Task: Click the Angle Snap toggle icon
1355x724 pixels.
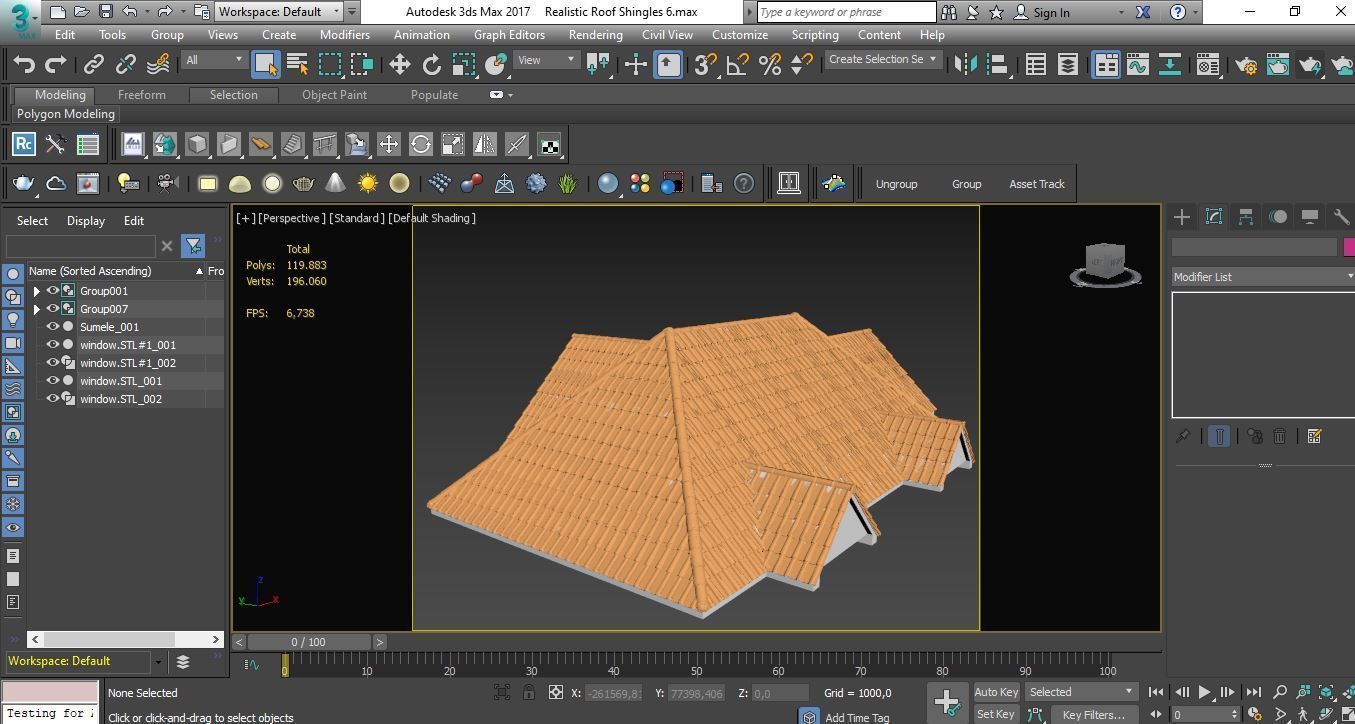Action: coord(737,64)
